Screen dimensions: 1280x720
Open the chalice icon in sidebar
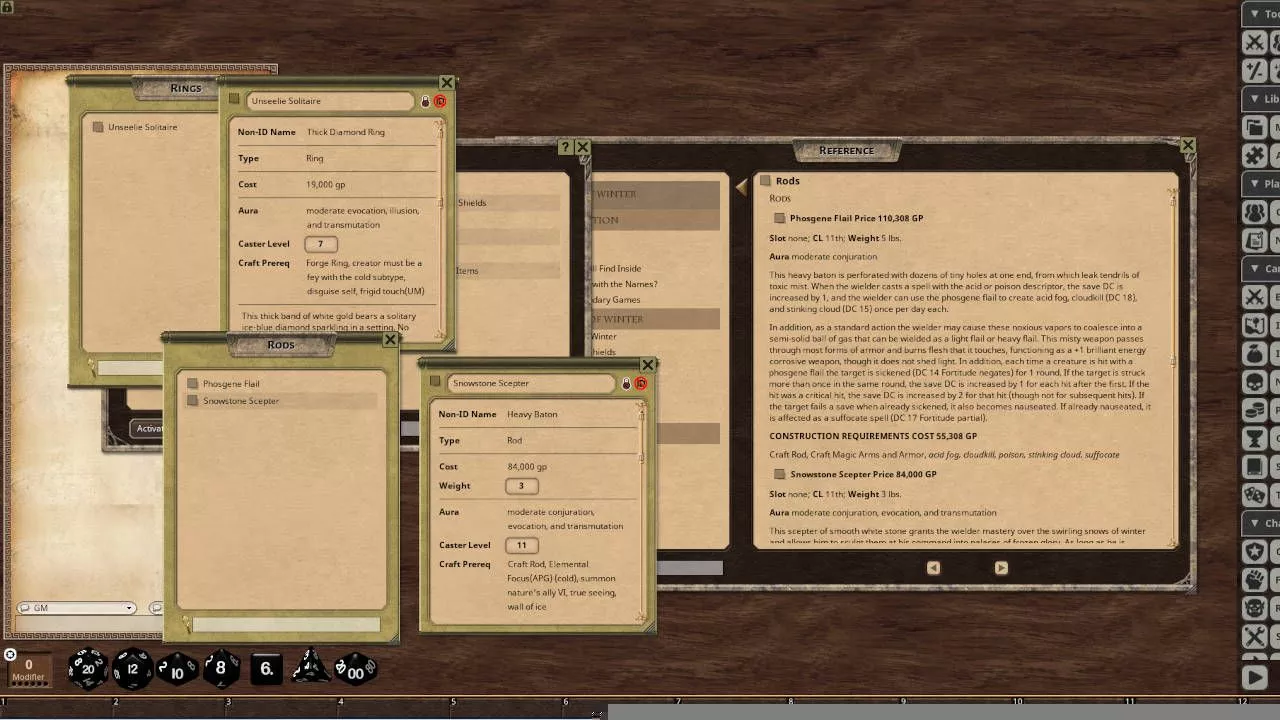coord(1254,439)
